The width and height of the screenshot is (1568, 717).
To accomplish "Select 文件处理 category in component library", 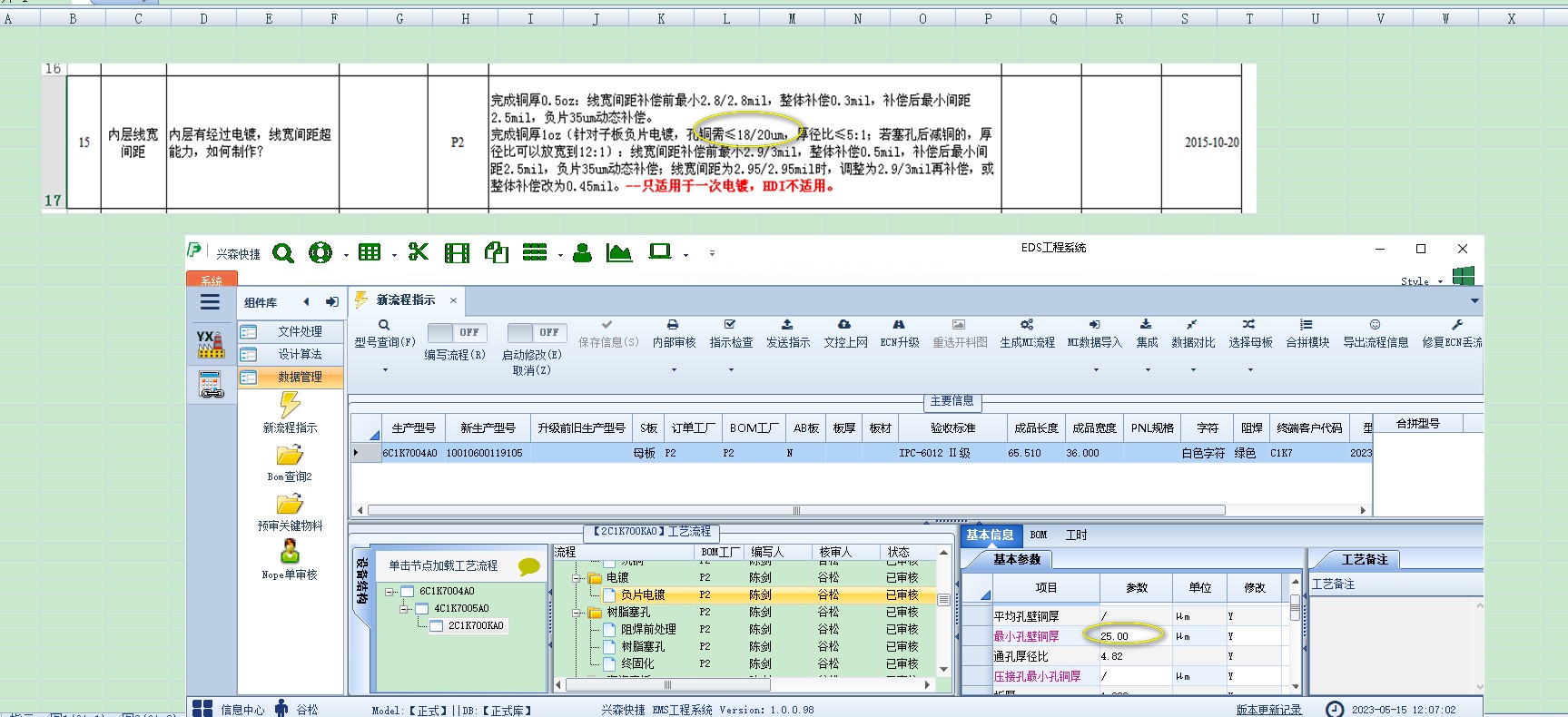I will (x=291, y=331).
